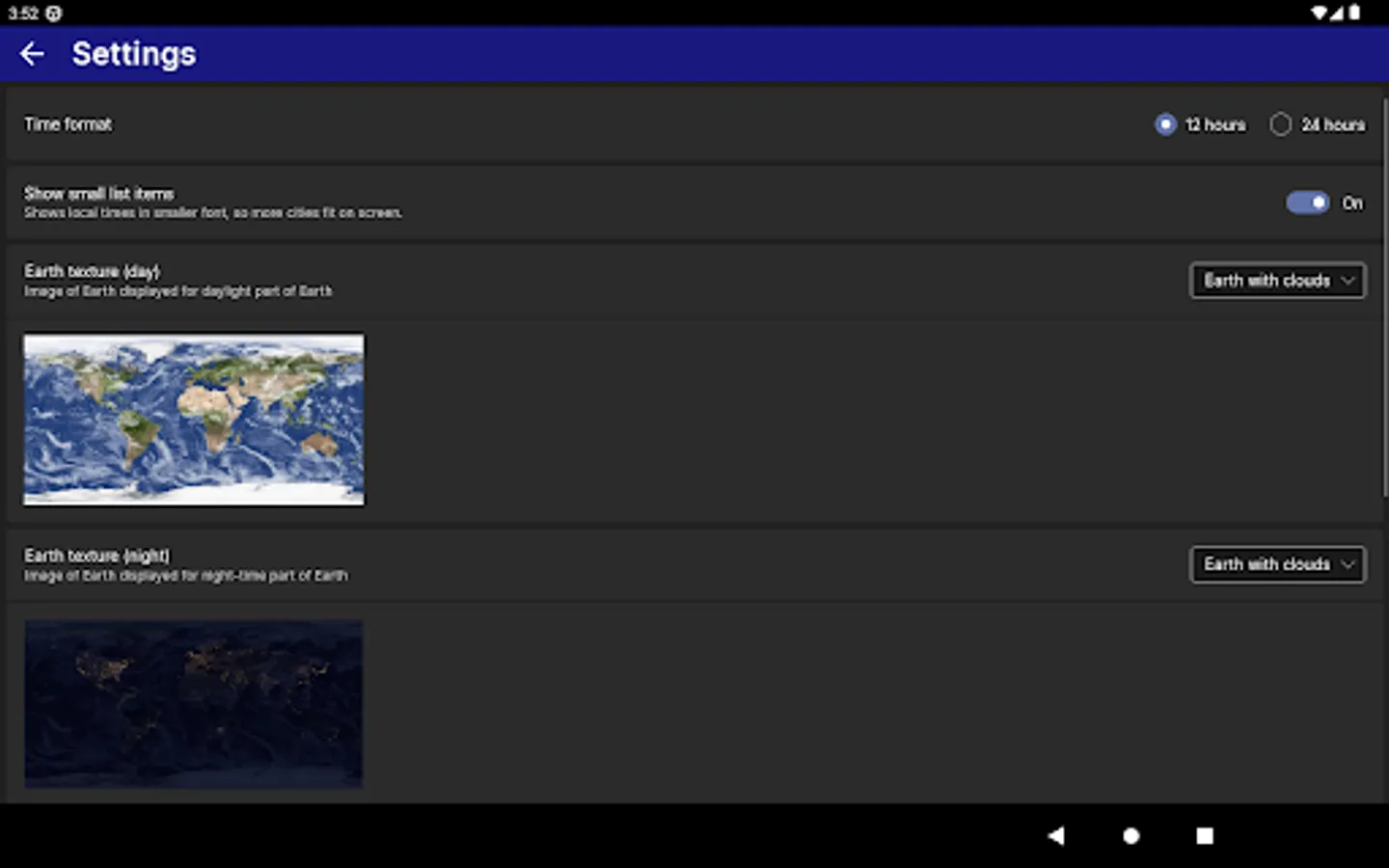Click the On label beside the switch
1389x868 pixels.
(x=1352, y=203)
